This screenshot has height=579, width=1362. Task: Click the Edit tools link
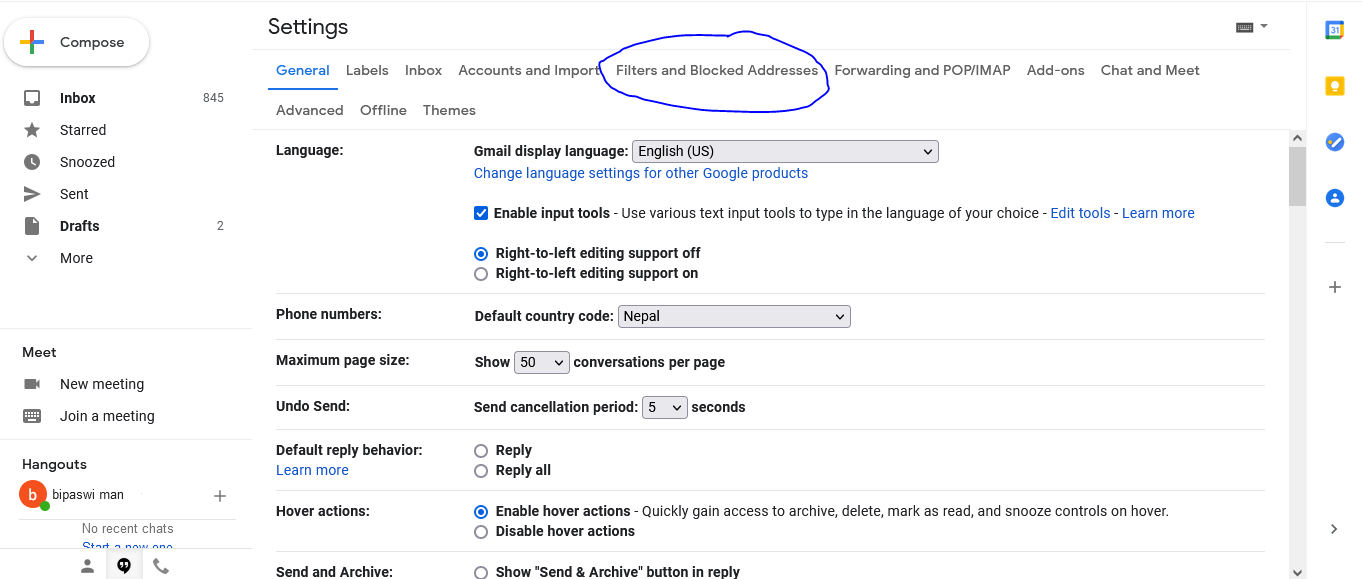1080,213
